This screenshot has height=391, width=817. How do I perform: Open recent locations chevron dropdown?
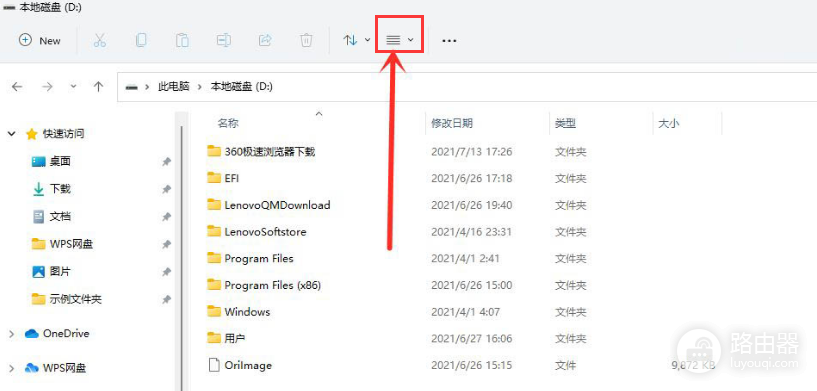(x=73, y=86)
